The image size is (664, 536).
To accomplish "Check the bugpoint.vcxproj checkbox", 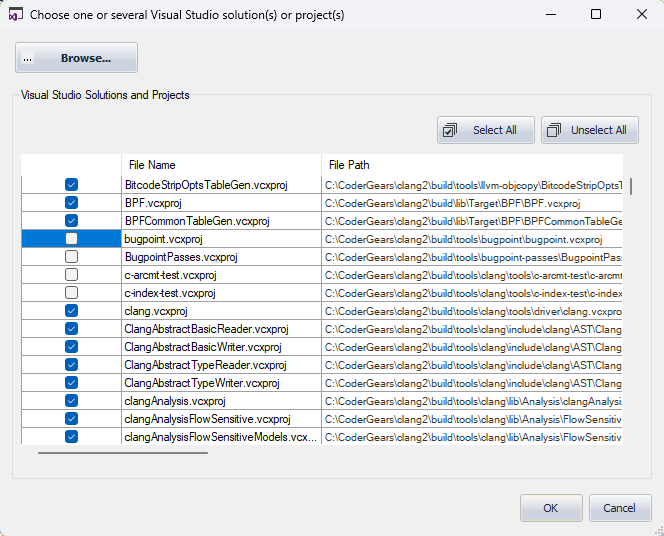I will click(71, 239).
